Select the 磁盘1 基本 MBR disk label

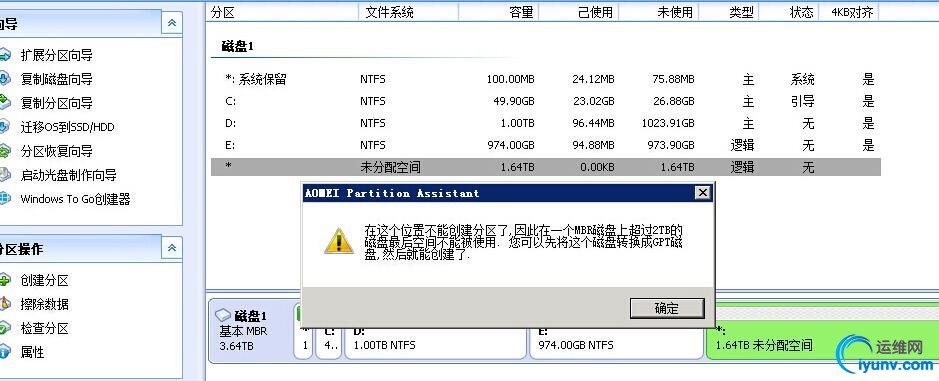pos(251,331)
